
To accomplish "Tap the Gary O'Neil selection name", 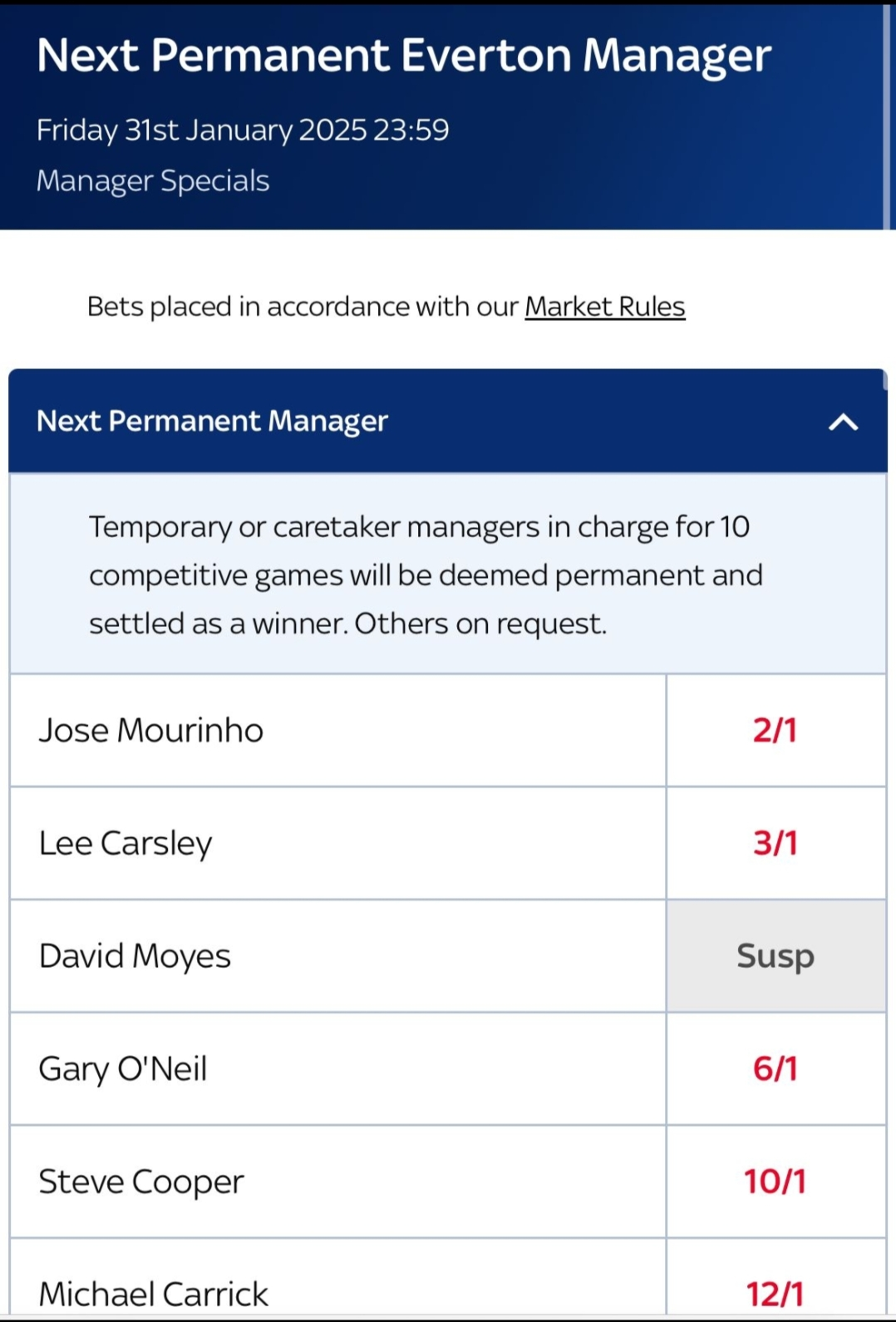I will tap(123, 1068).
